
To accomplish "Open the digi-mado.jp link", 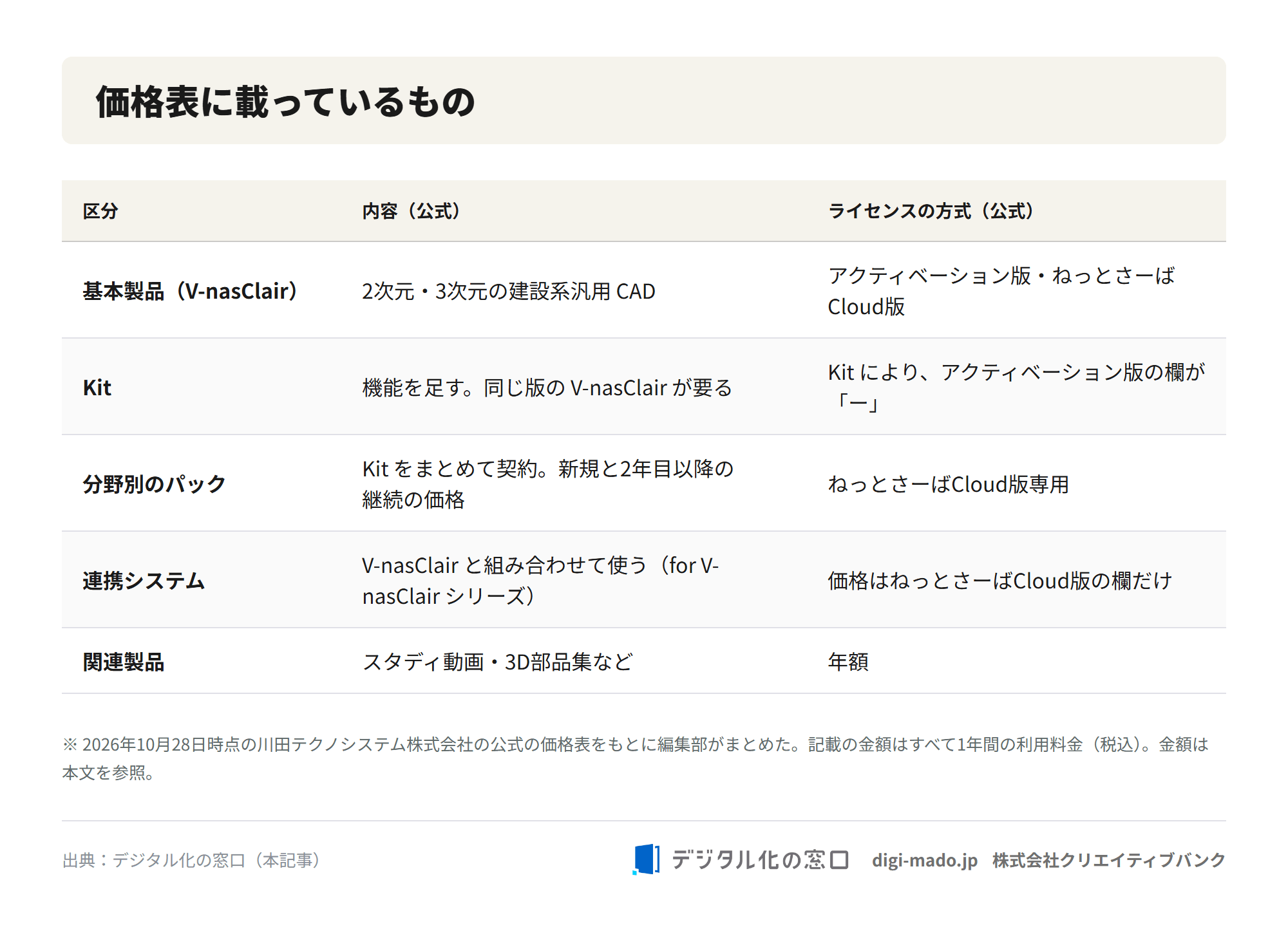I will [x=925, y=860].
